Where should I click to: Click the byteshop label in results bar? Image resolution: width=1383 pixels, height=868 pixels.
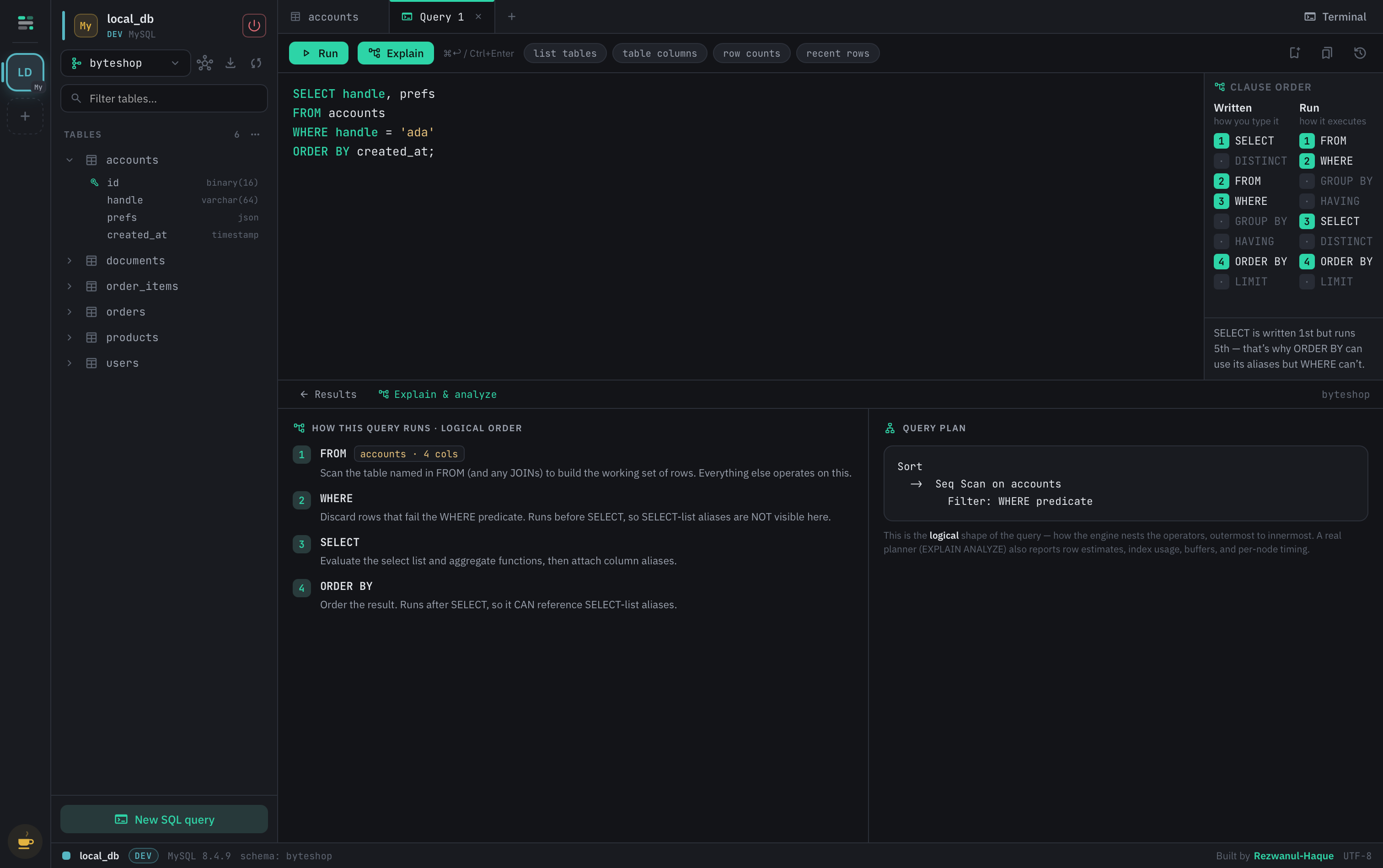click(x=1345, y=394)
